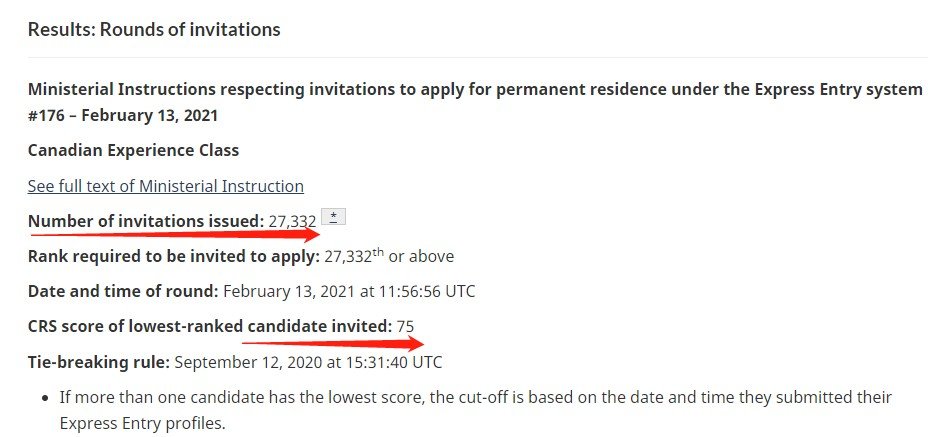The height and width of the screenshot is (437, 928).
Task: Click the February 13, 2021 at 11:56:56 UTC value
Action: [x=349, y=291]
